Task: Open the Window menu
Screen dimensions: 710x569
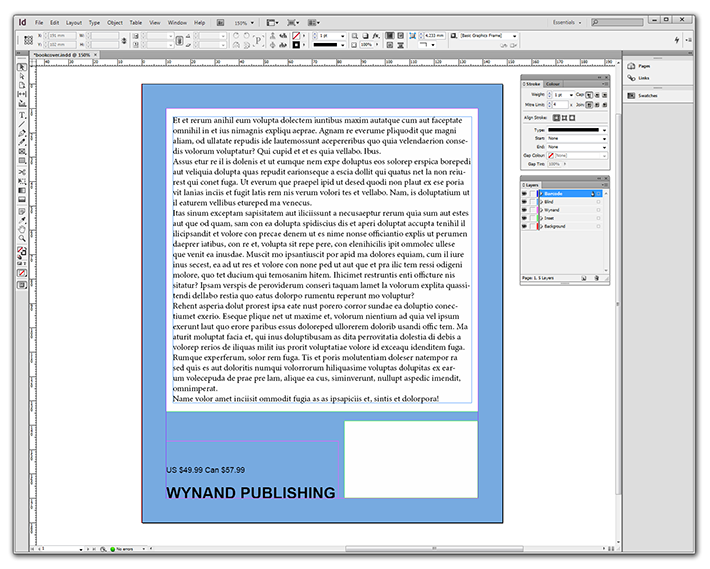Action: coord(177,23)
